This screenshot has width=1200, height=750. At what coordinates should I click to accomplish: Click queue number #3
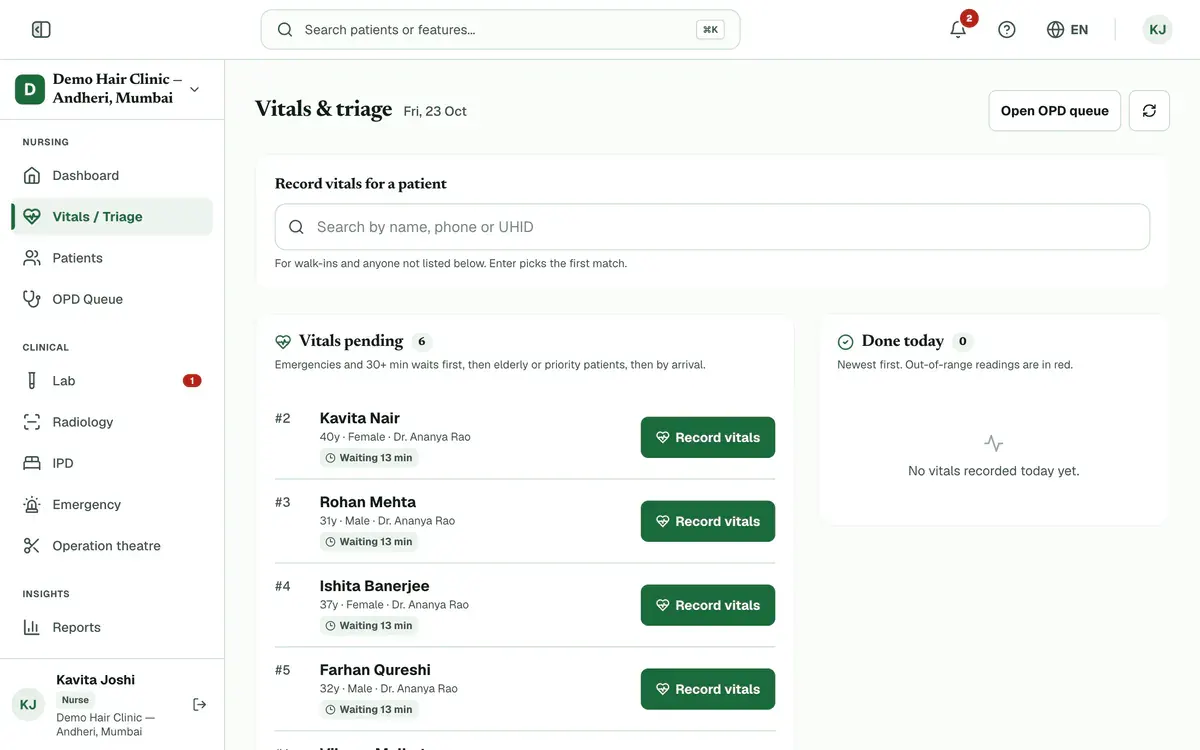pyautogui.click(x=283, y=502)
